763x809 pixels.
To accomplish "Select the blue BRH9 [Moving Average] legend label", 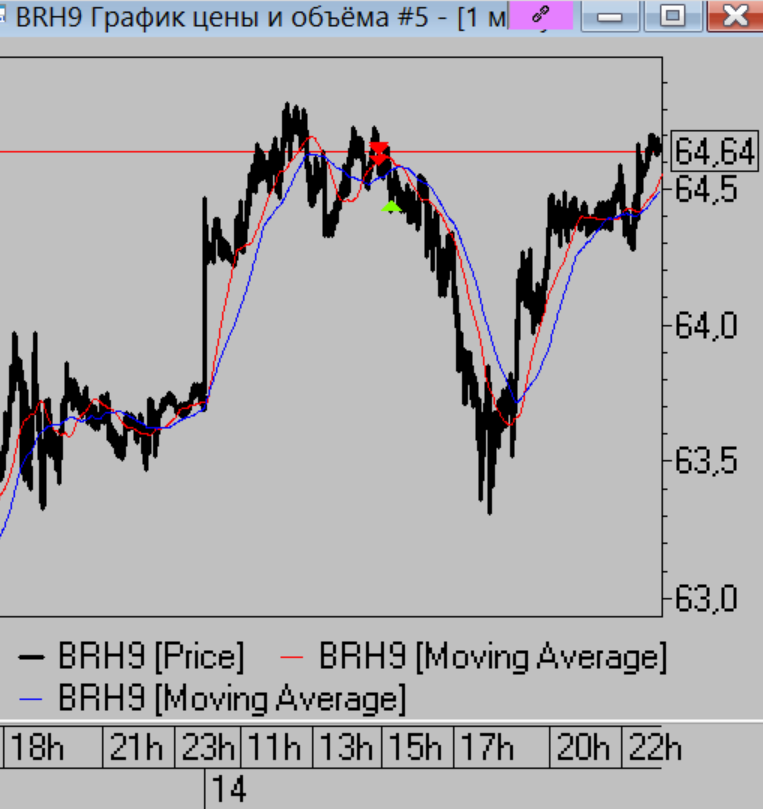I will [x=232, y=696].
